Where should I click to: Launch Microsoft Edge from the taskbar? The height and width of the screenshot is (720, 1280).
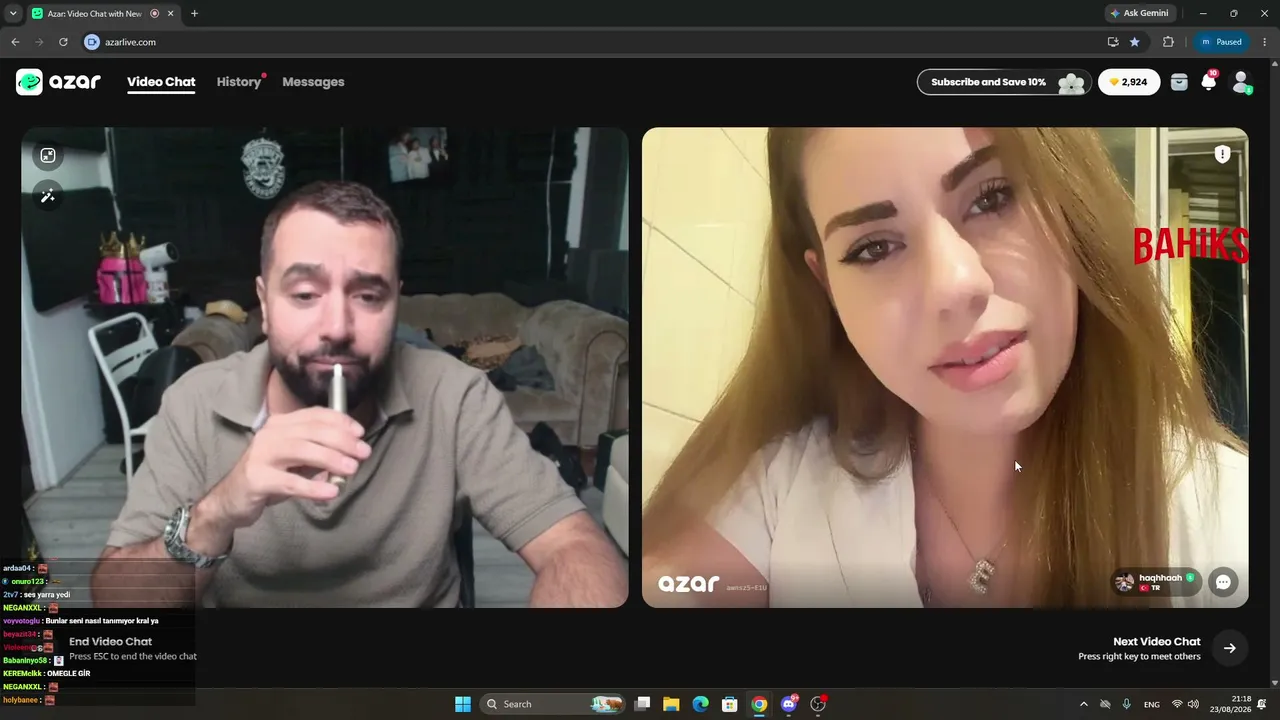click(x=701, y=704)
